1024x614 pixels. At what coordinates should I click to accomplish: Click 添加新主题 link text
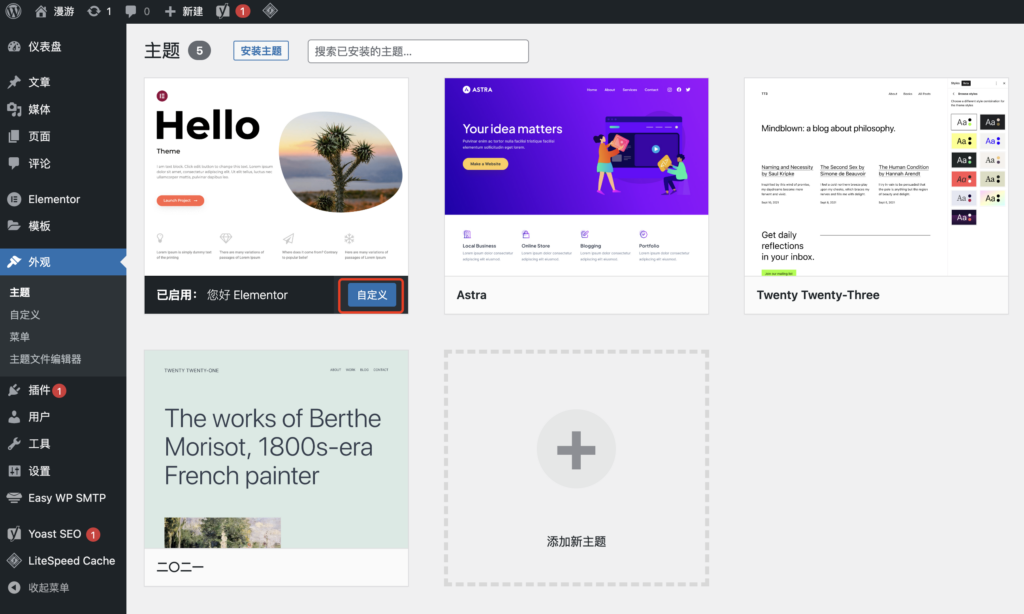click(576, 541)
